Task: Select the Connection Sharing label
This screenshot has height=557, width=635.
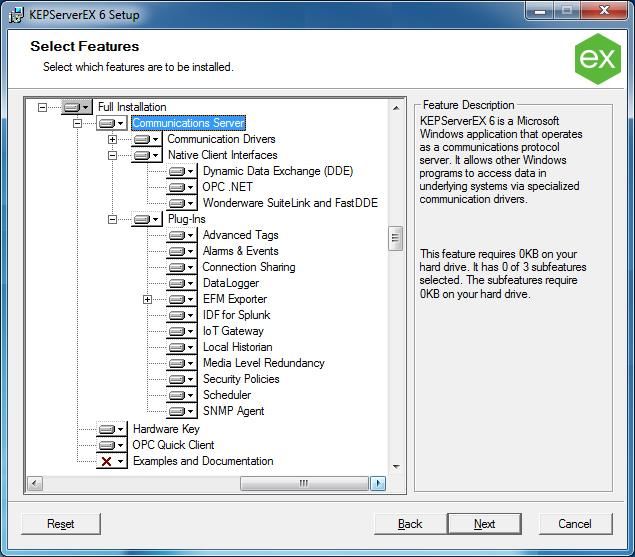Action: tap(249, 267)
